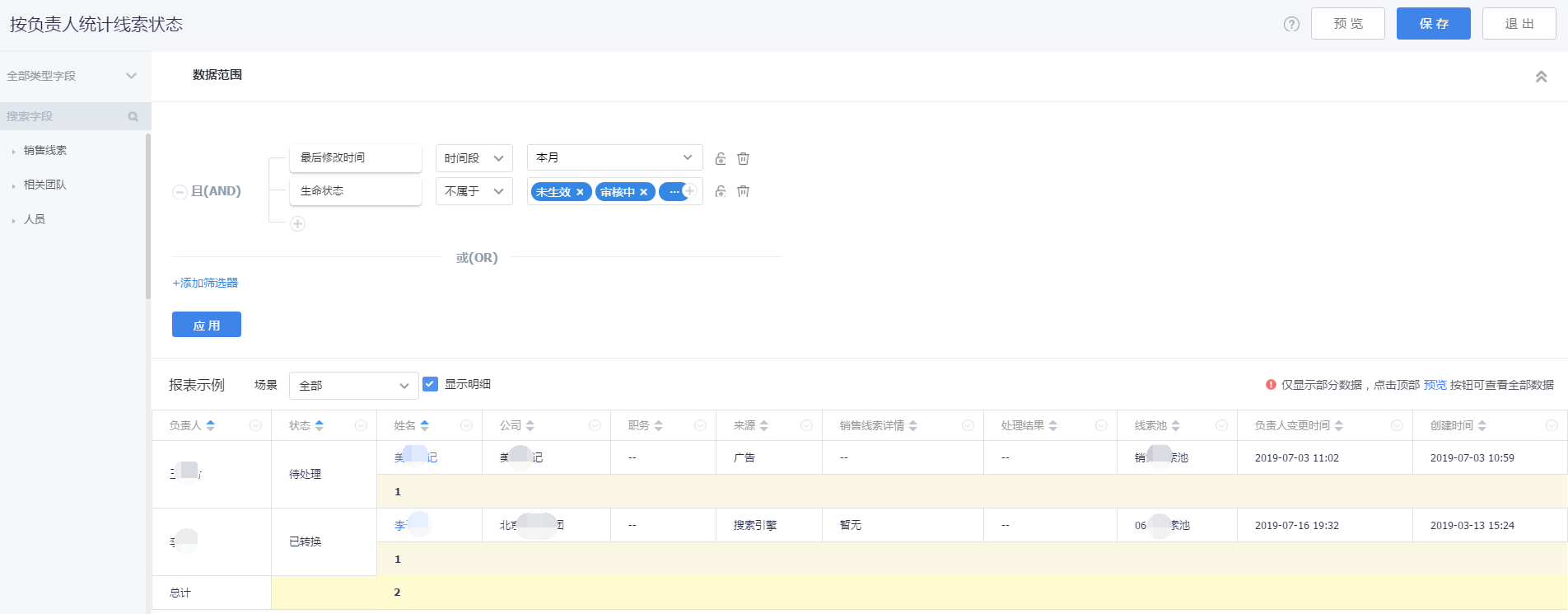Collapse the 数据范围 panel with double chevron
The height and width of the screenshot is (614, 1568).
coord(1541,76)
